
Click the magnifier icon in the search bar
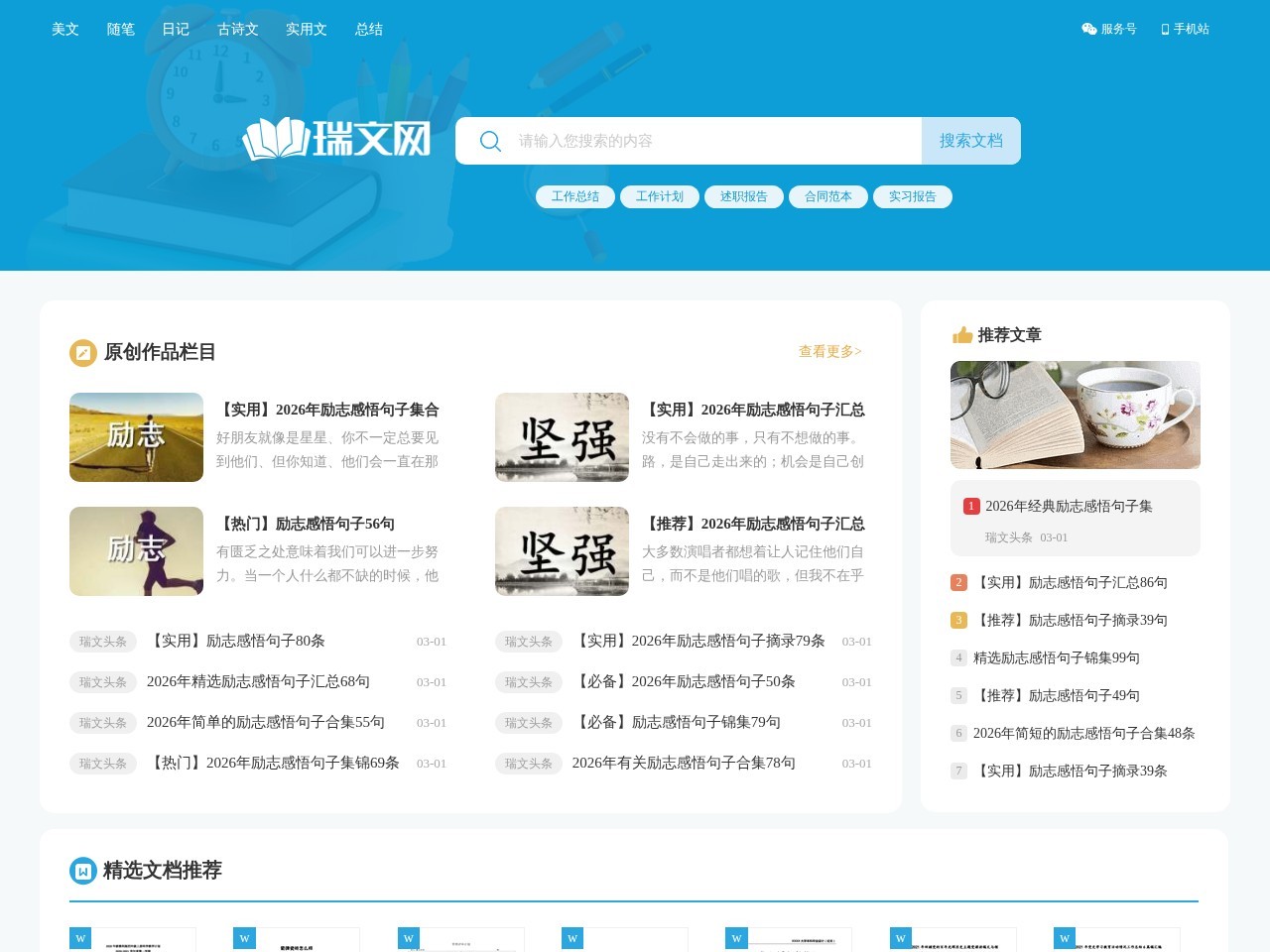[x=490, y=141]
